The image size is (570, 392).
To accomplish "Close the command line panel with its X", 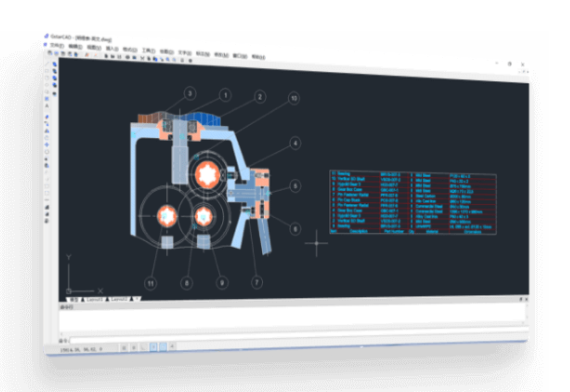I will pyautogui.click(x=526, y=299).
